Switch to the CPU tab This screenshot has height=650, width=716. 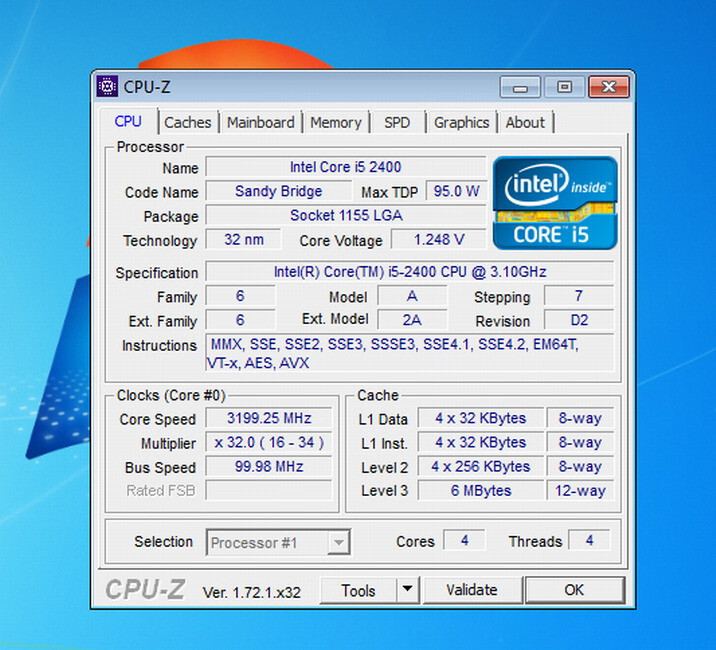pyautogui.click(x=128, y=122)
